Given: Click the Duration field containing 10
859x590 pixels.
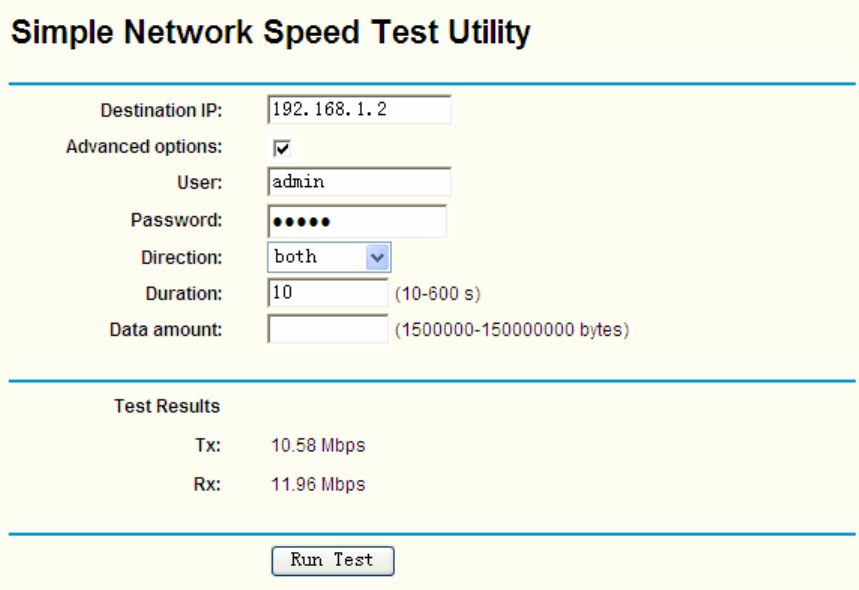Looking at the screenshot, I should 328,293.
